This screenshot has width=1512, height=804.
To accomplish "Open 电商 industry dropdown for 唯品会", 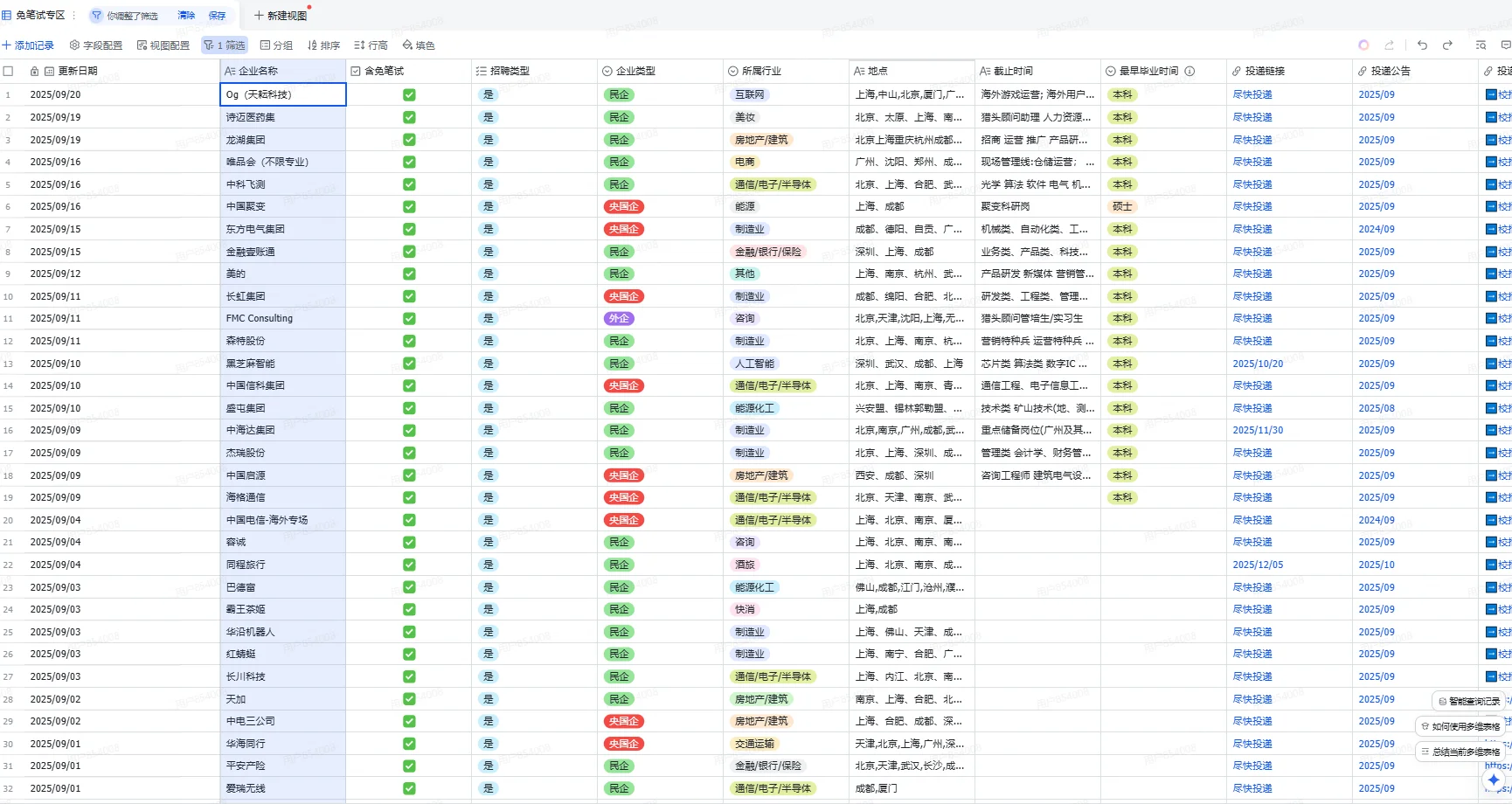I will (745, 162).
